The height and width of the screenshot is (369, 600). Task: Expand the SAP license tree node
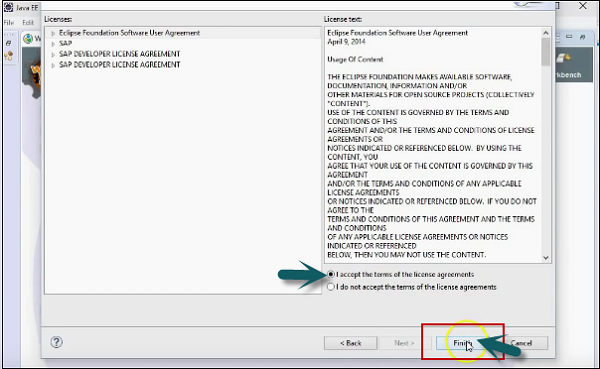click(53, 44)
